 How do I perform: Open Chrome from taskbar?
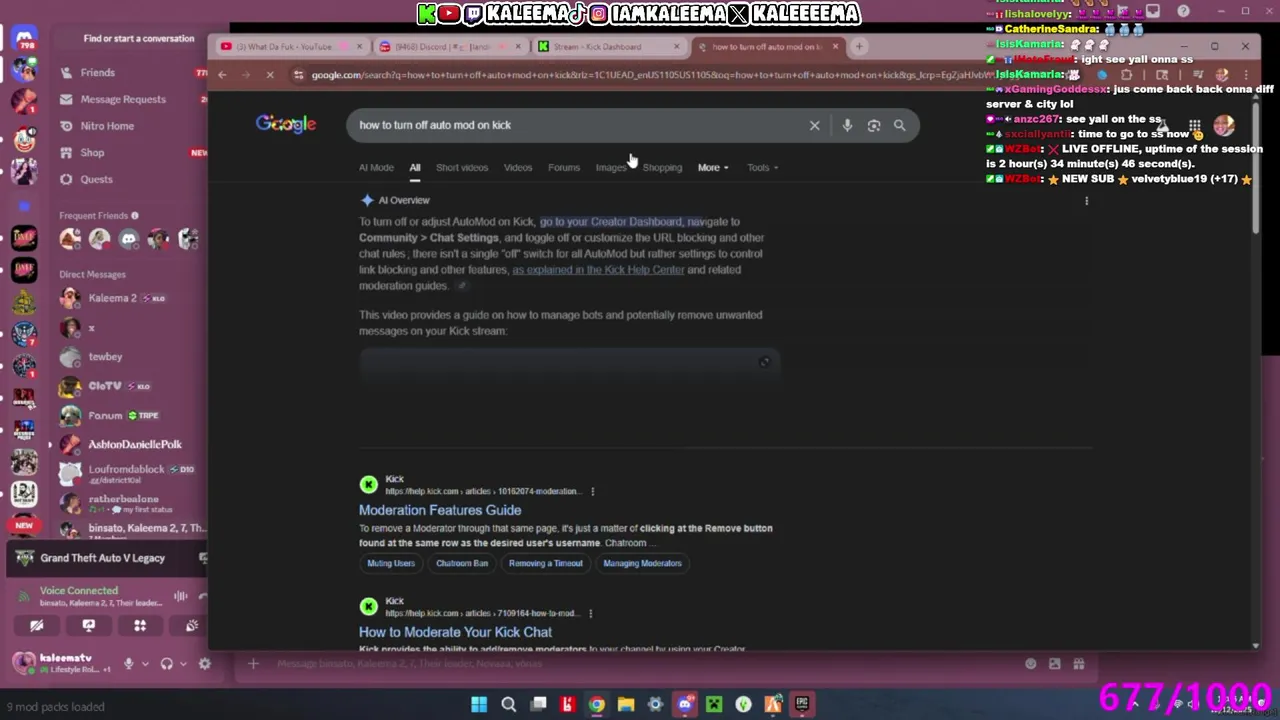tap(597, 705)
